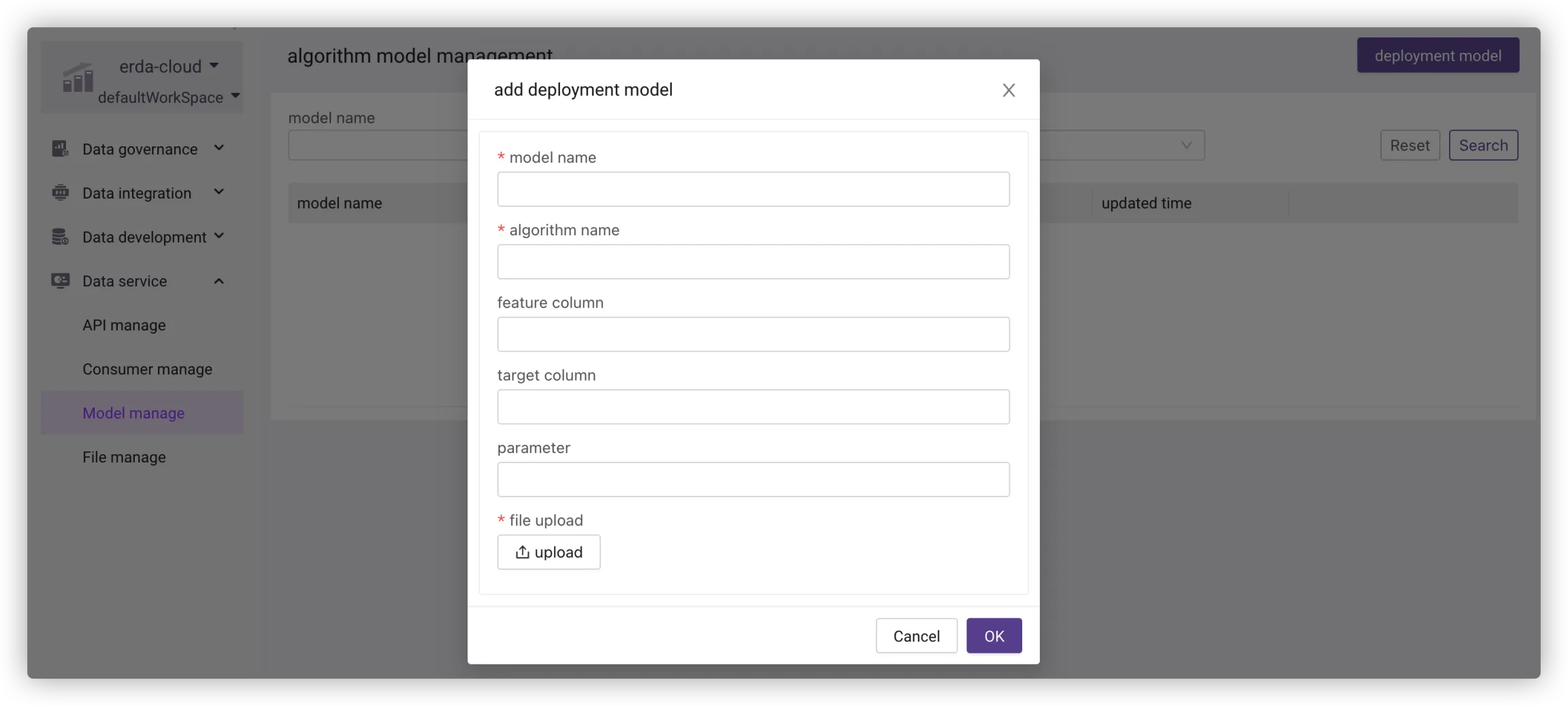Go to API manage page
The height and width of the screenshot is (706, 1568).
pyautogui.click(x=124, y=325)
